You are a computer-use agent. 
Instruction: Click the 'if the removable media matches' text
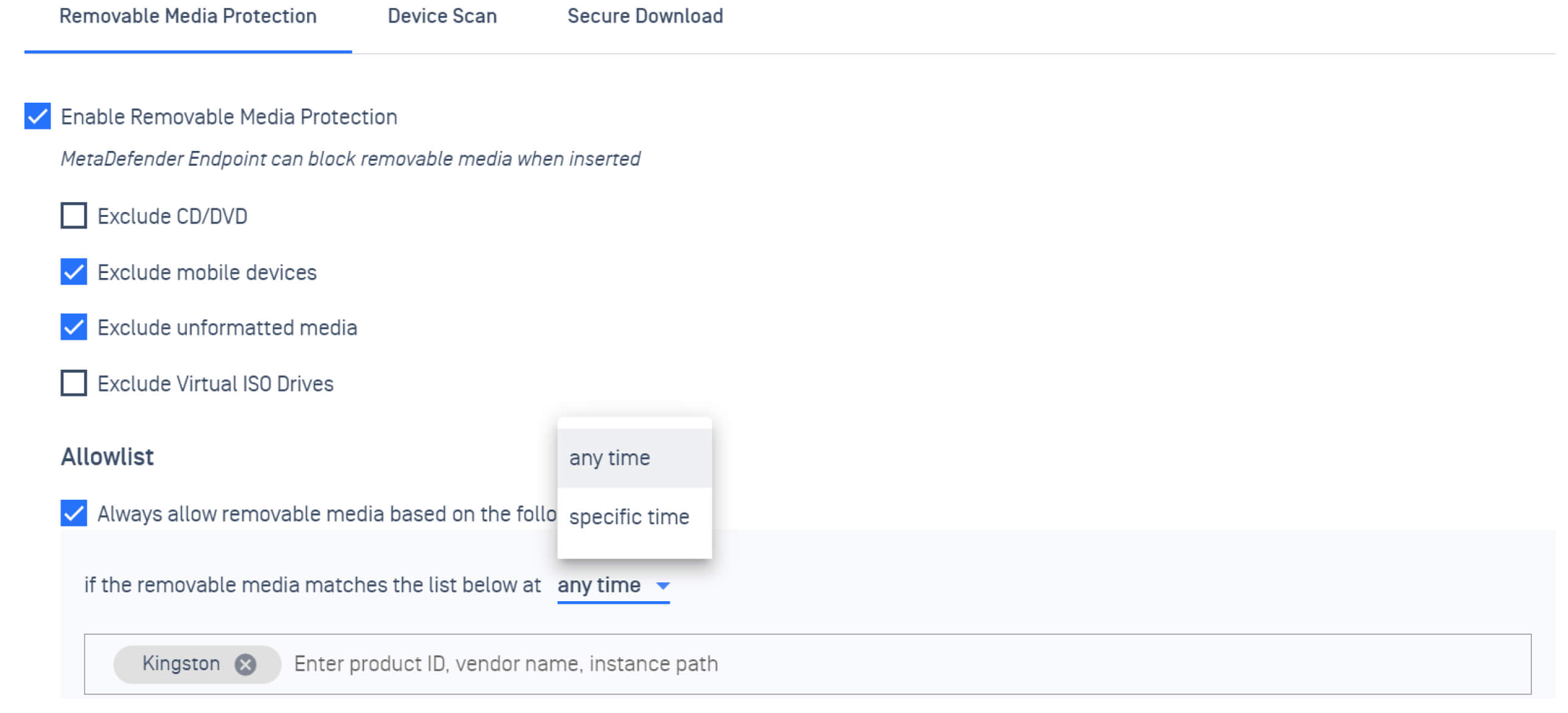pos(312,585)
